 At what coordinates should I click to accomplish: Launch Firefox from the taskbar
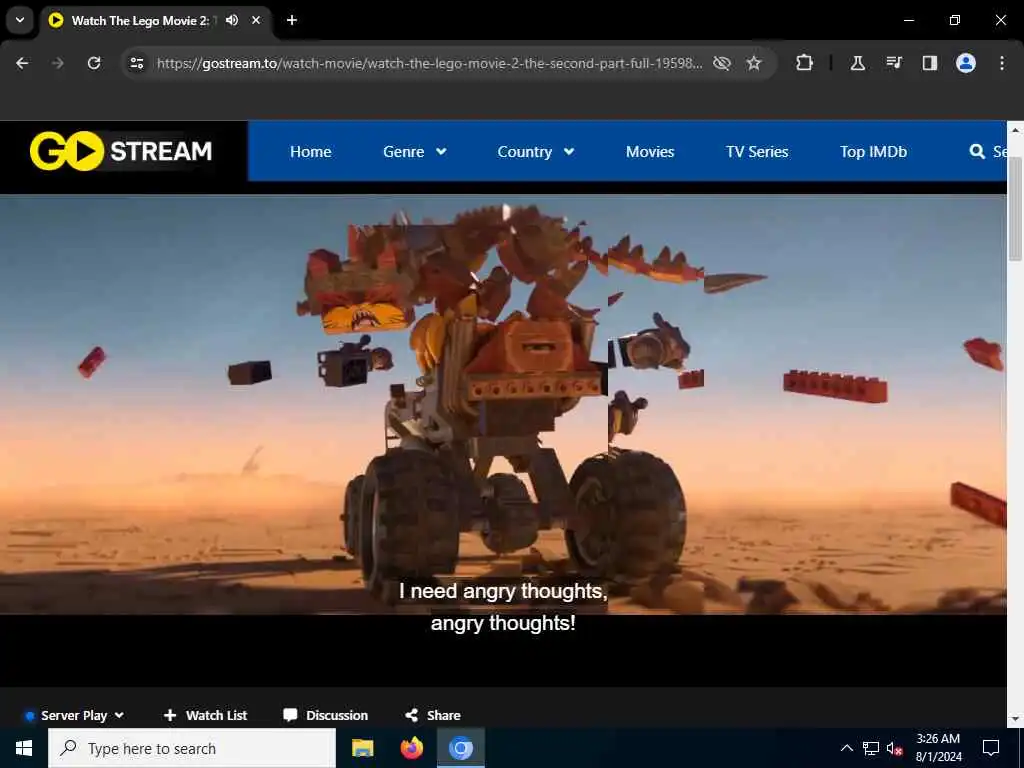[411, 748]
